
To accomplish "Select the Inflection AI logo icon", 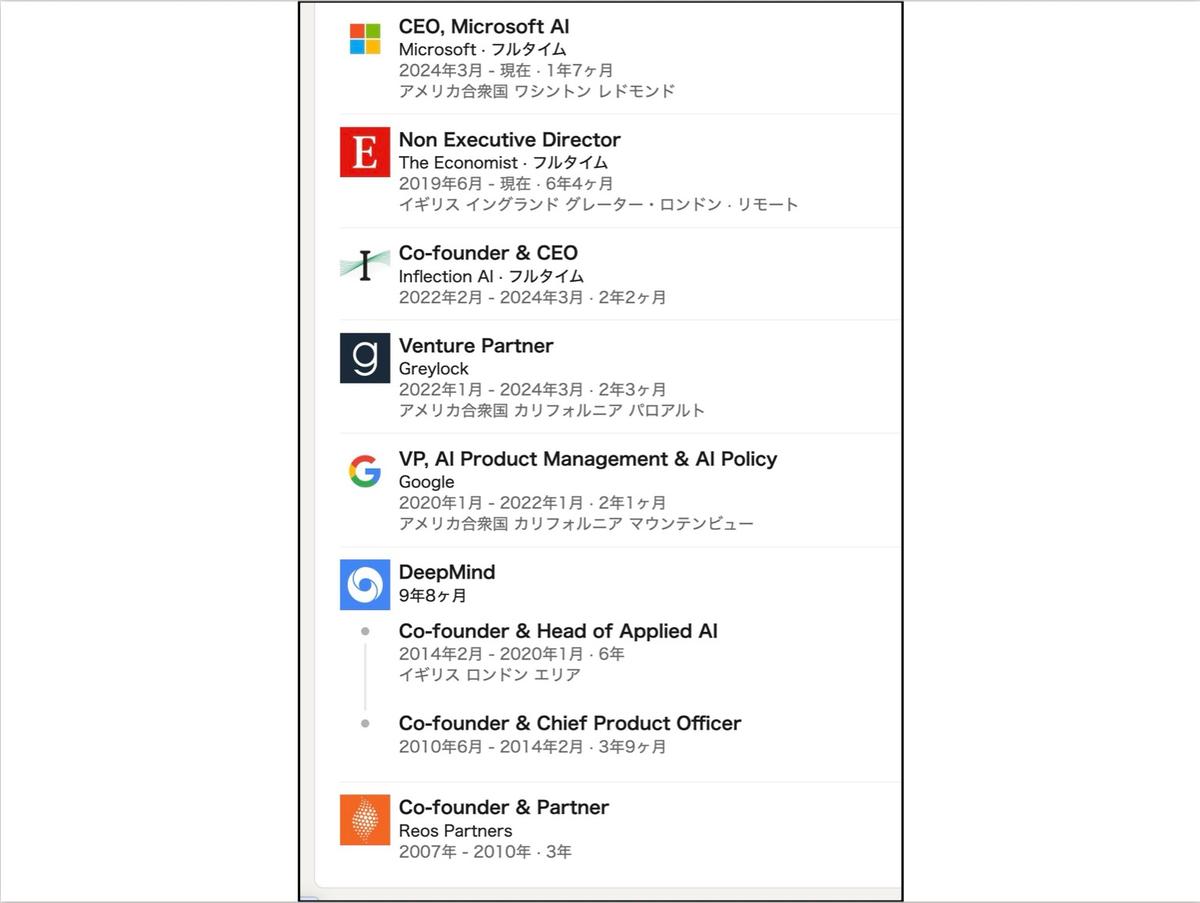I will click(x=365, y=265).
